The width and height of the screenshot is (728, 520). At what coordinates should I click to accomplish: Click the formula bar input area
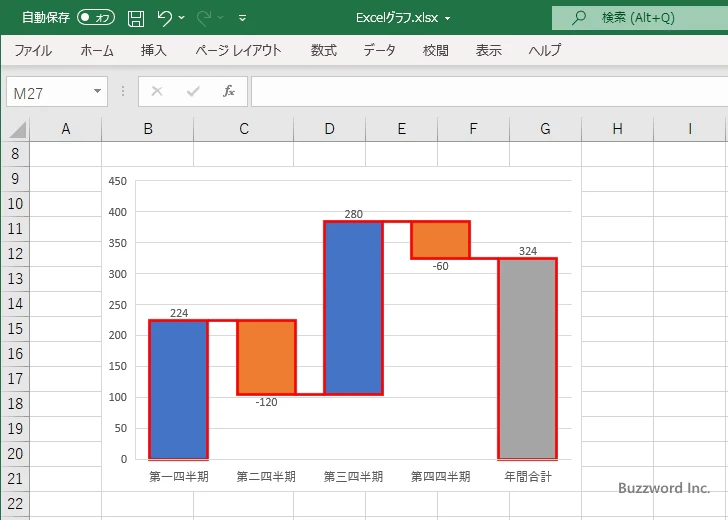coord(489,92)
